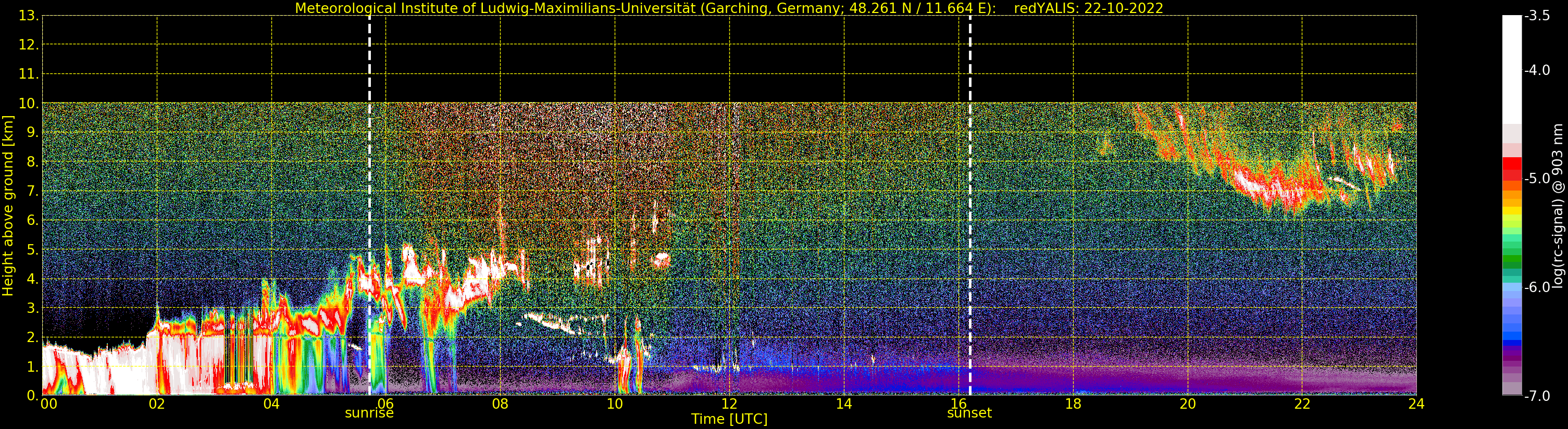Screen dimensions: 1568x429
Task: Click the height axis tick 6
Action: [x=32, y=220]
